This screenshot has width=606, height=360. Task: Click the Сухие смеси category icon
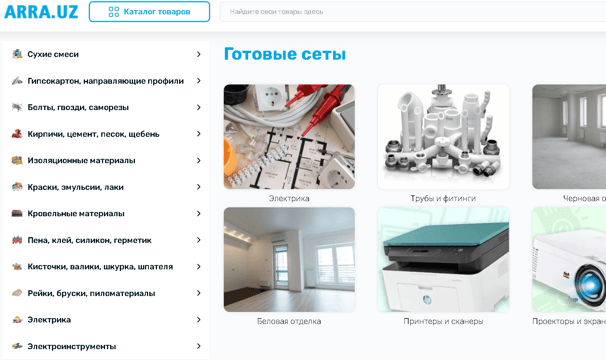pyautogui.click(x=17, y=54)
